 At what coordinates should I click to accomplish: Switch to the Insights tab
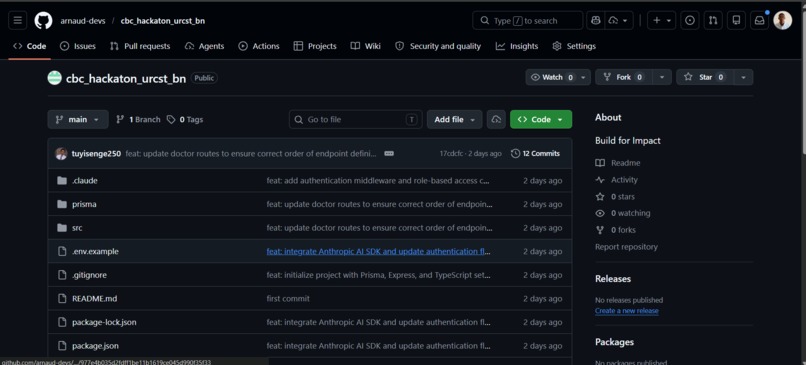[517, 46]
